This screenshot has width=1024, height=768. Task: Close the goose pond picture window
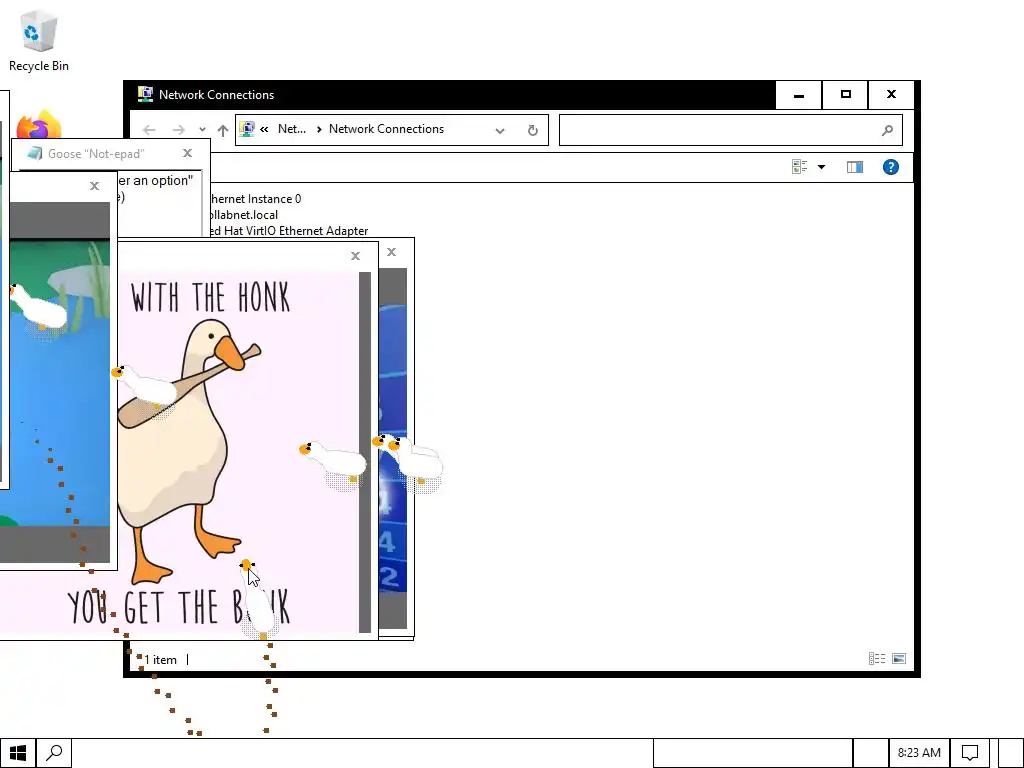[95, 186]
